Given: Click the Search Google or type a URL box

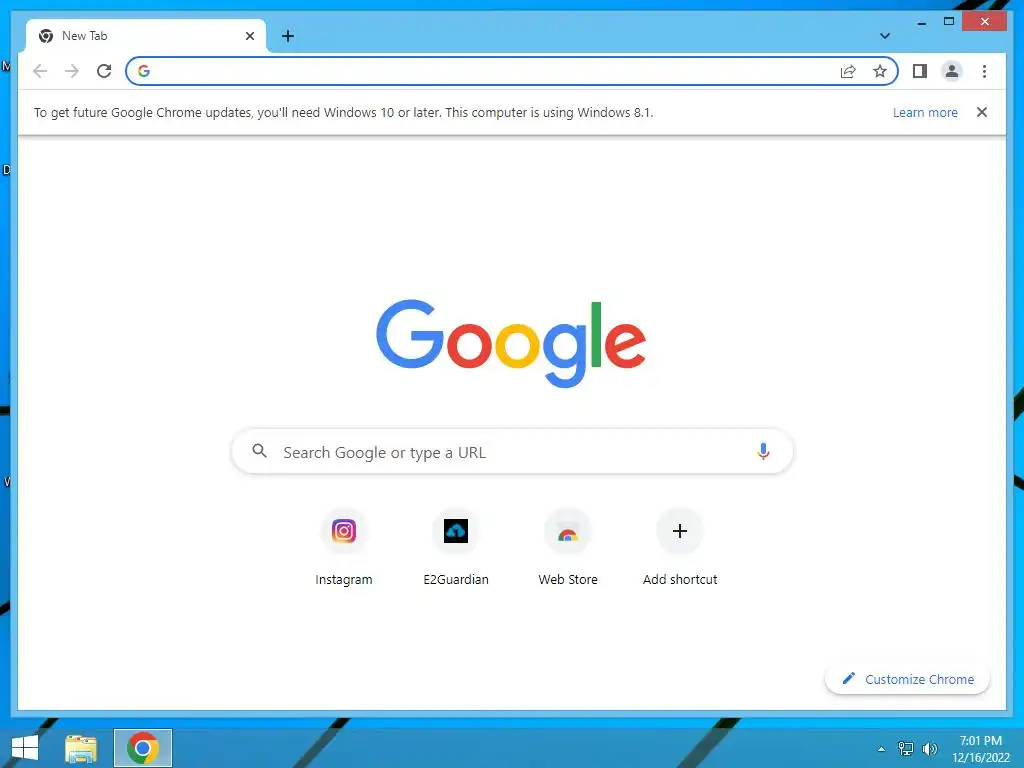Looking at the screenshot, I should click(512, 452).
